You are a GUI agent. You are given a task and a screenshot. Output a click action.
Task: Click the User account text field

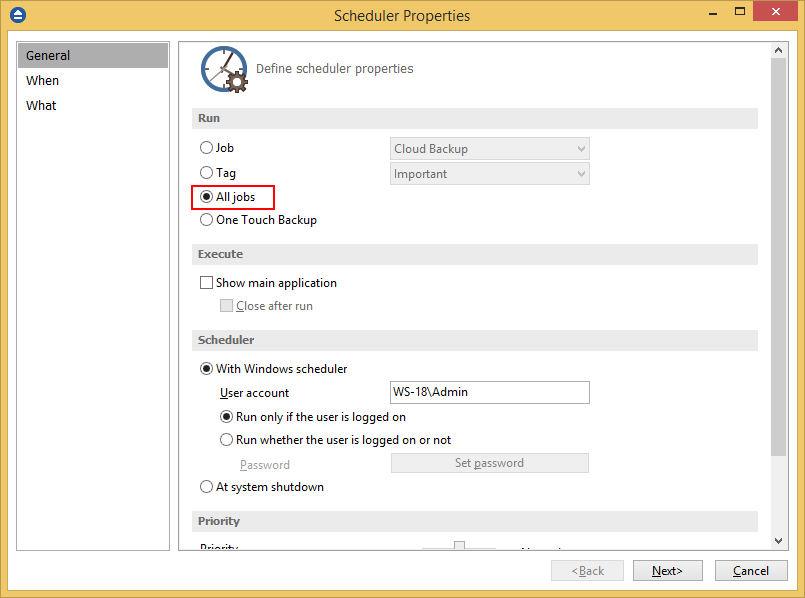tap(489, 393)
